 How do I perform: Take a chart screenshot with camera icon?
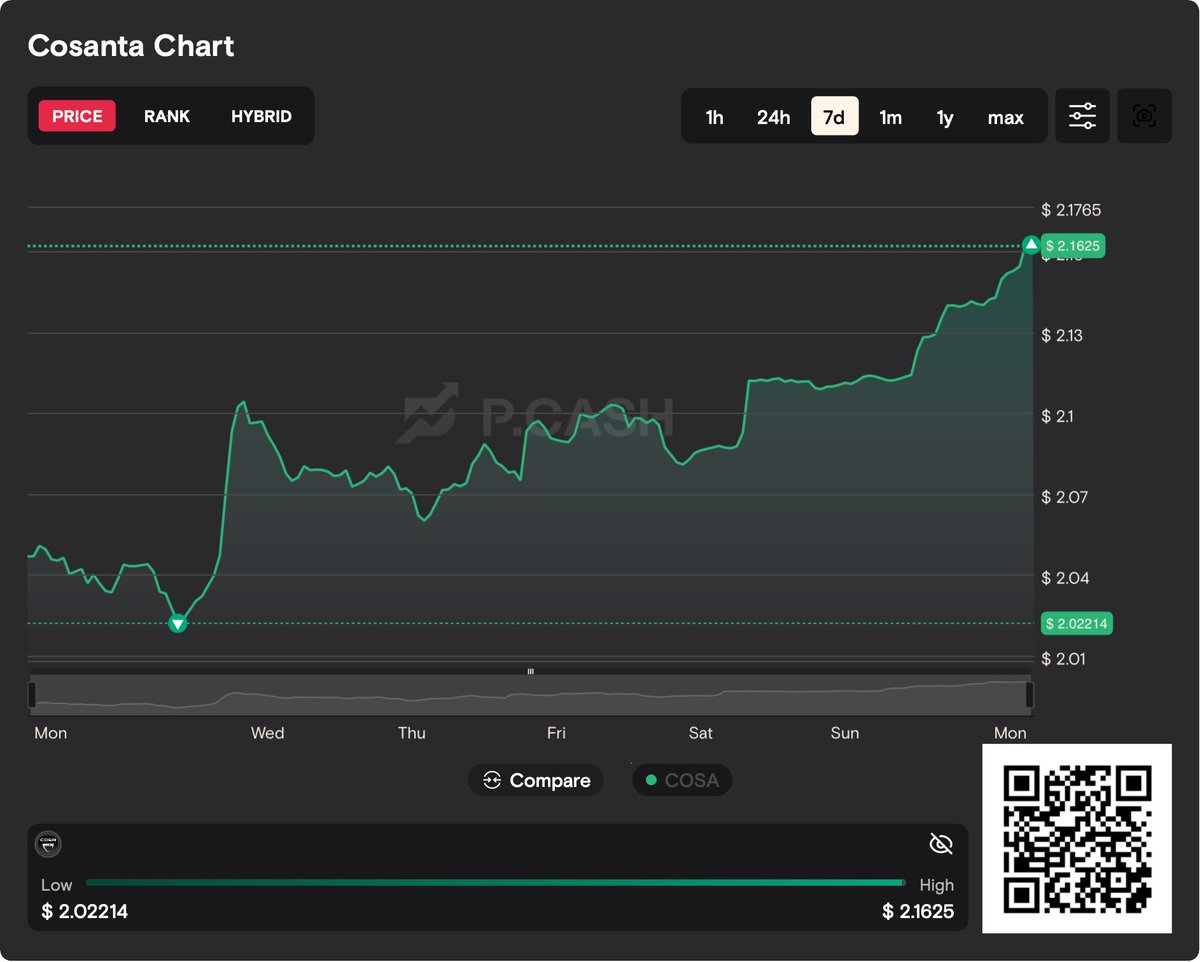(1144, 116)
